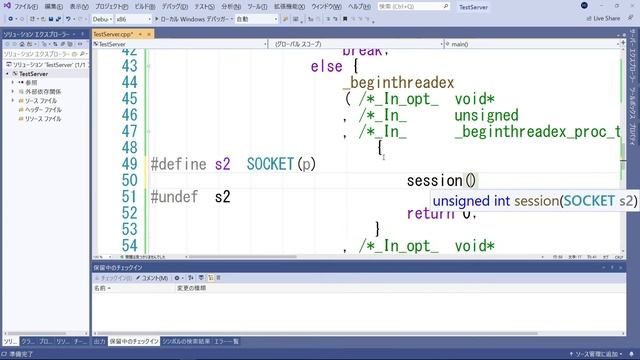
Task: Click the Solution Explorer home icon
Action: pyautogui.click(x=22, y=44)
